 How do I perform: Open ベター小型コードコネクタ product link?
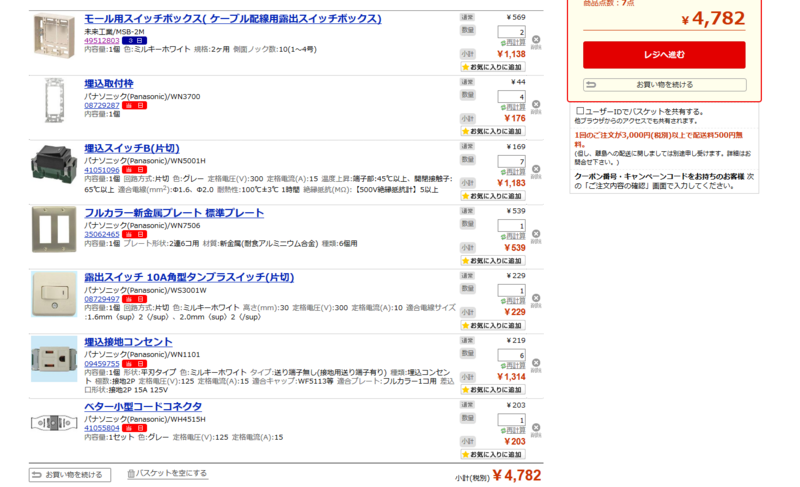(x=143, y=407)
